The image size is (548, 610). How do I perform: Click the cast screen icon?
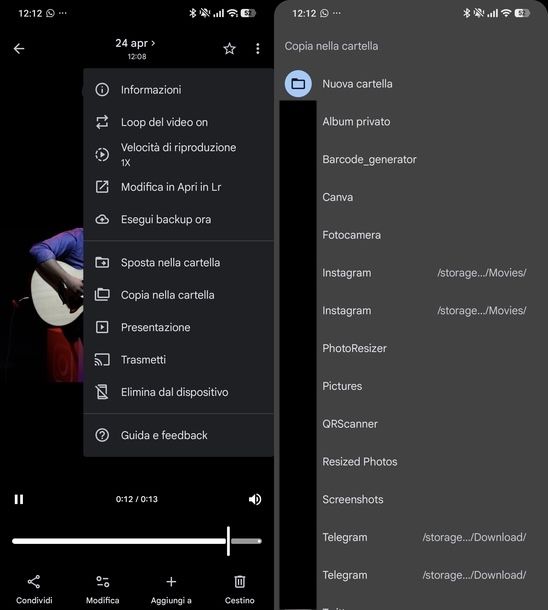(x=102, y=360)
